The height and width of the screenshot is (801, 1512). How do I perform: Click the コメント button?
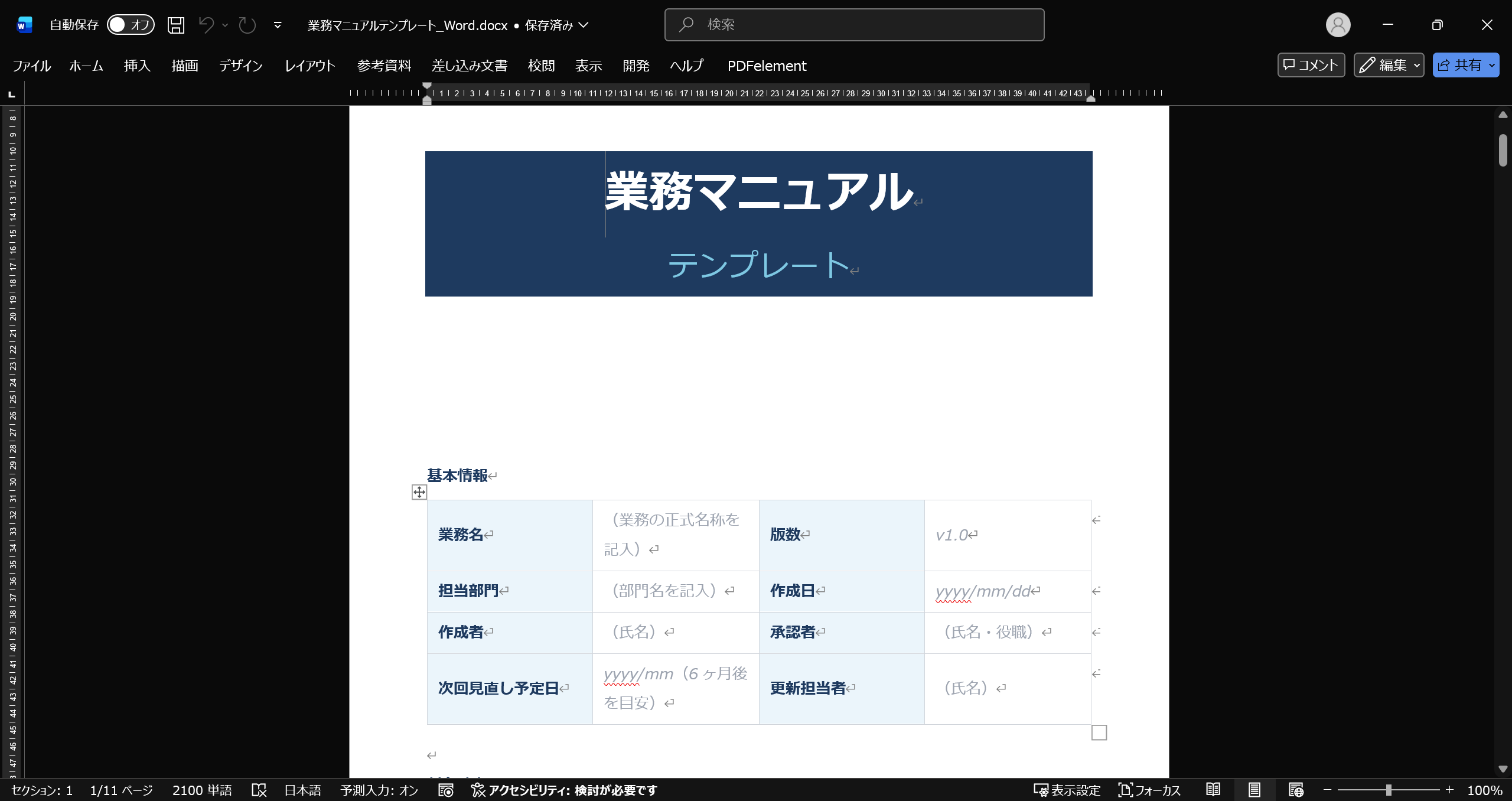pyautogui.click(x=1311, y=65)
